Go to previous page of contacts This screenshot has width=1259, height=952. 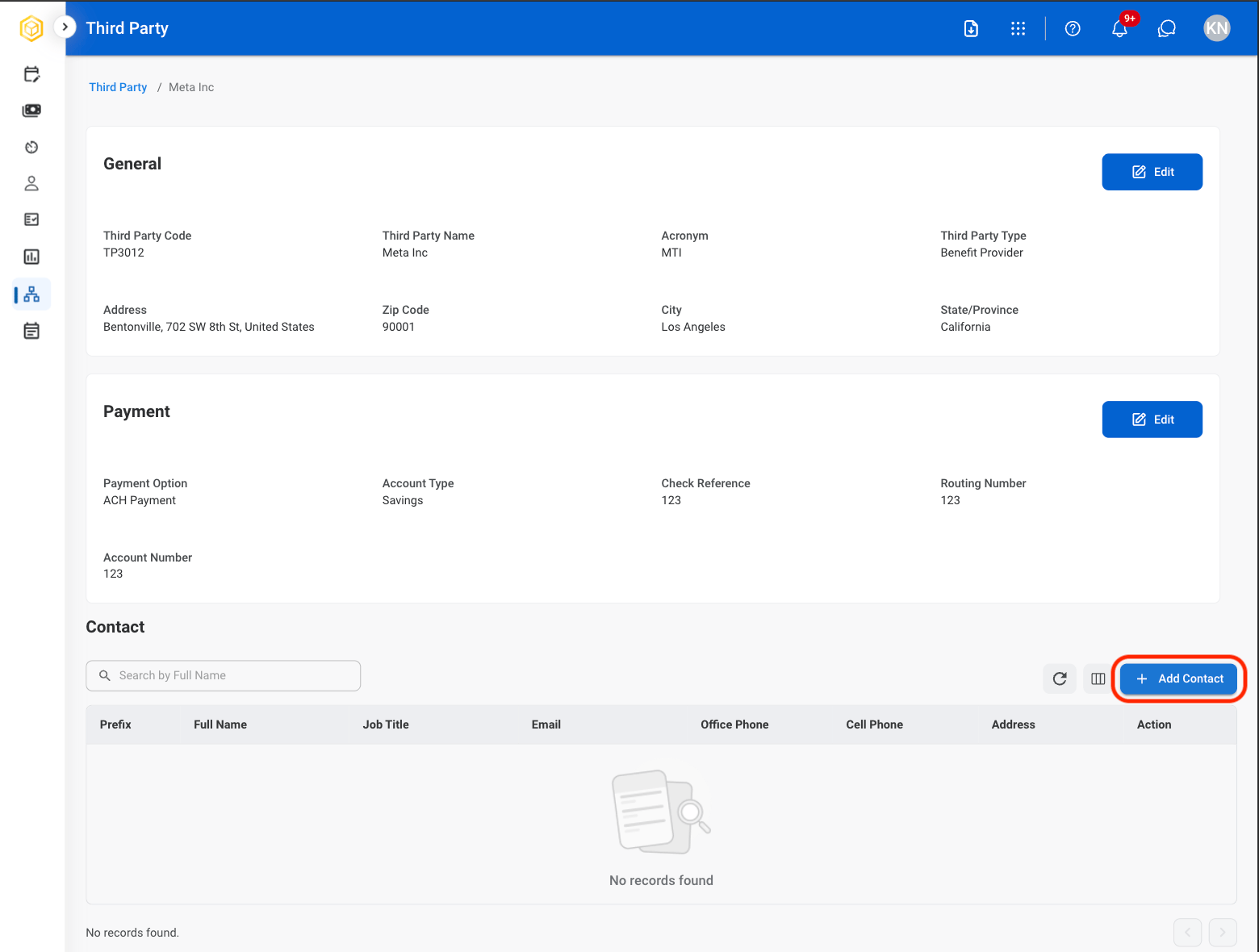click(1187, 933)
